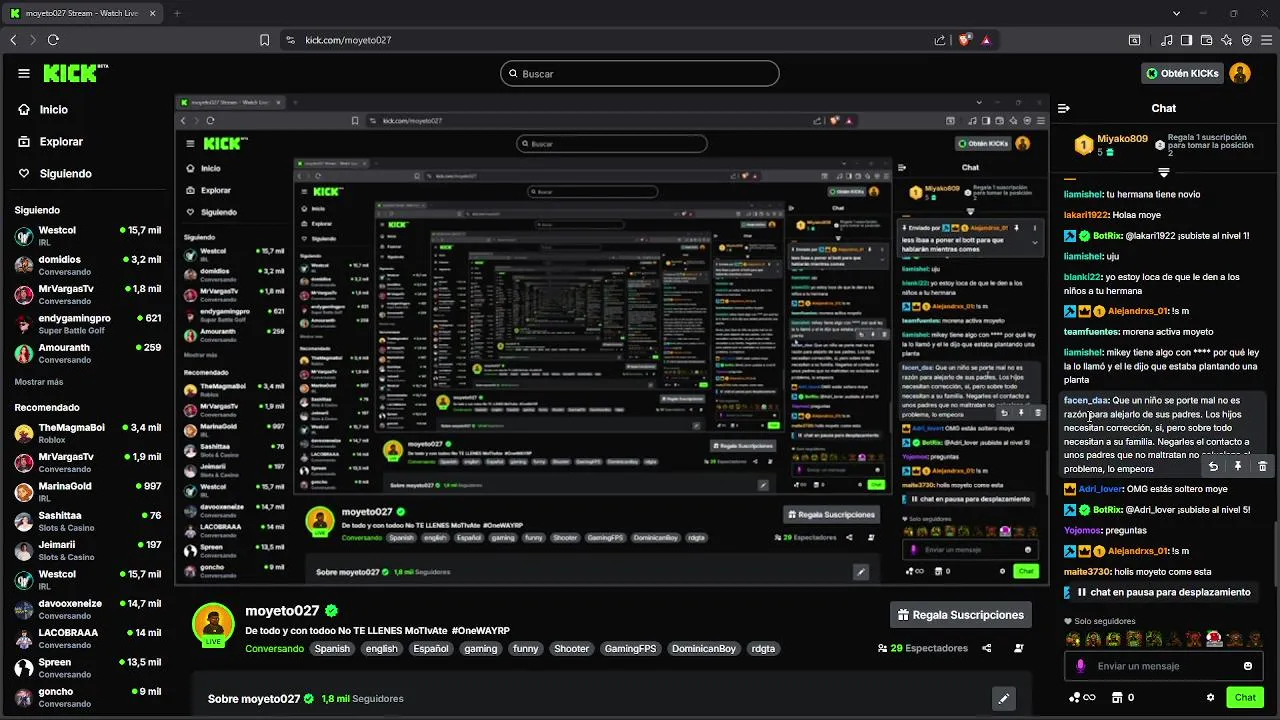Open the emoji picker in the chat input
The height and width of the screenshot is (720, 1280).
(1248, 666)
